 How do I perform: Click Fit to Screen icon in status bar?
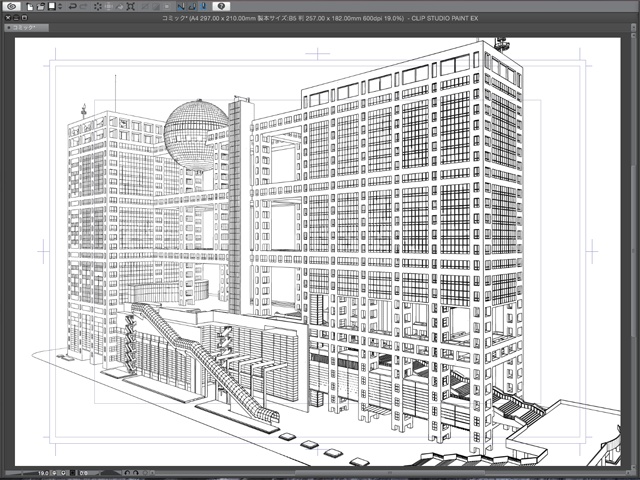click(x=72, y=473)
